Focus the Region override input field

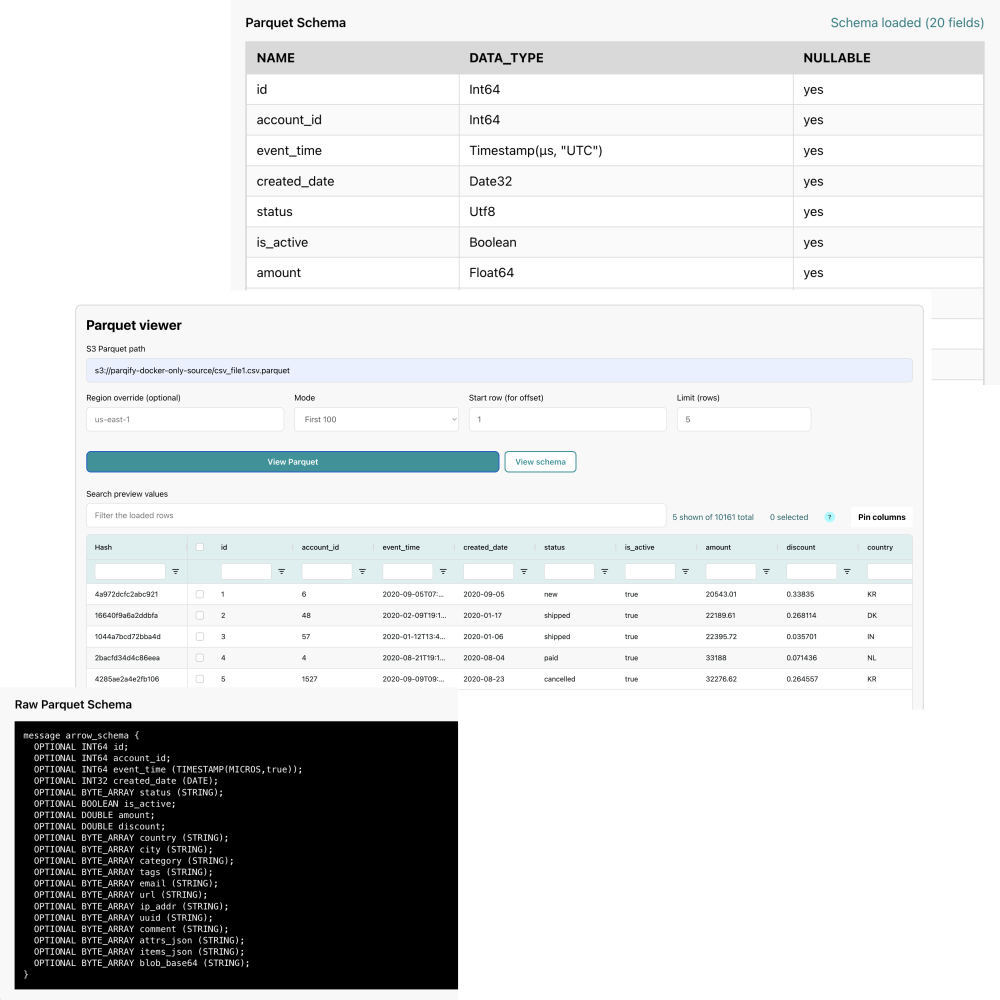click(x=185, y=420)
